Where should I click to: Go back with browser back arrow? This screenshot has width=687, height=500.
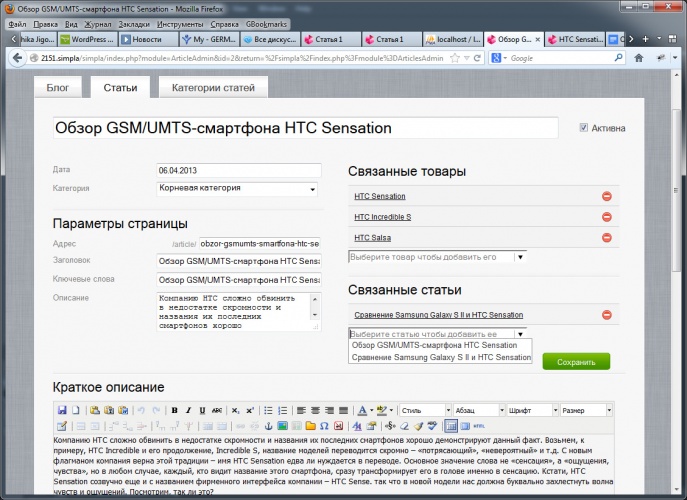[18, 58]
